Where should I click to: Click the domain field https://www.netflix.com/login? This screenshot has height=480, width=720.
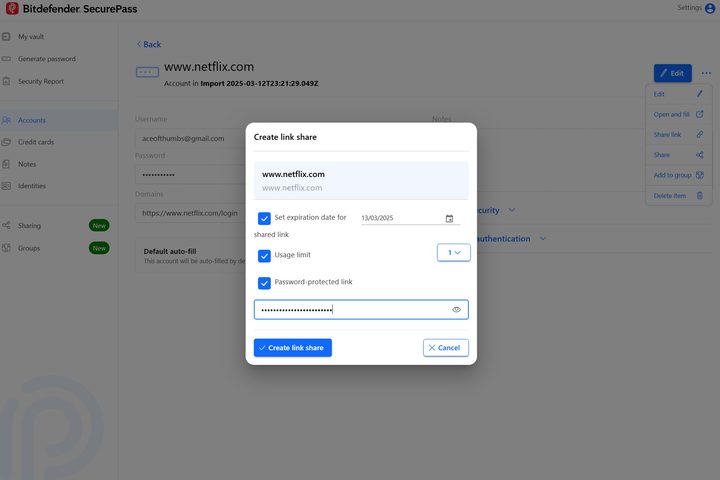coord(190,213)
